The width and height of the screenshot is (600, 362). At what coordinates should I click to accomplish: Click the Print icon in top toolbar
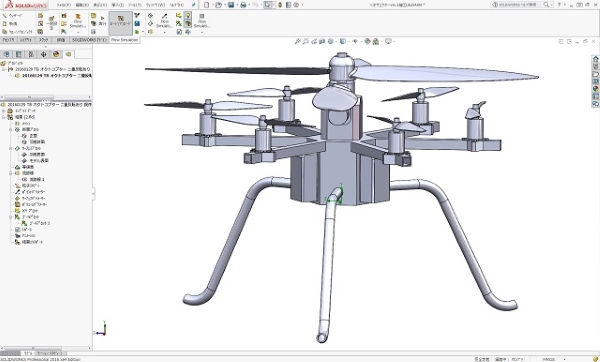[x=243, y=5]
